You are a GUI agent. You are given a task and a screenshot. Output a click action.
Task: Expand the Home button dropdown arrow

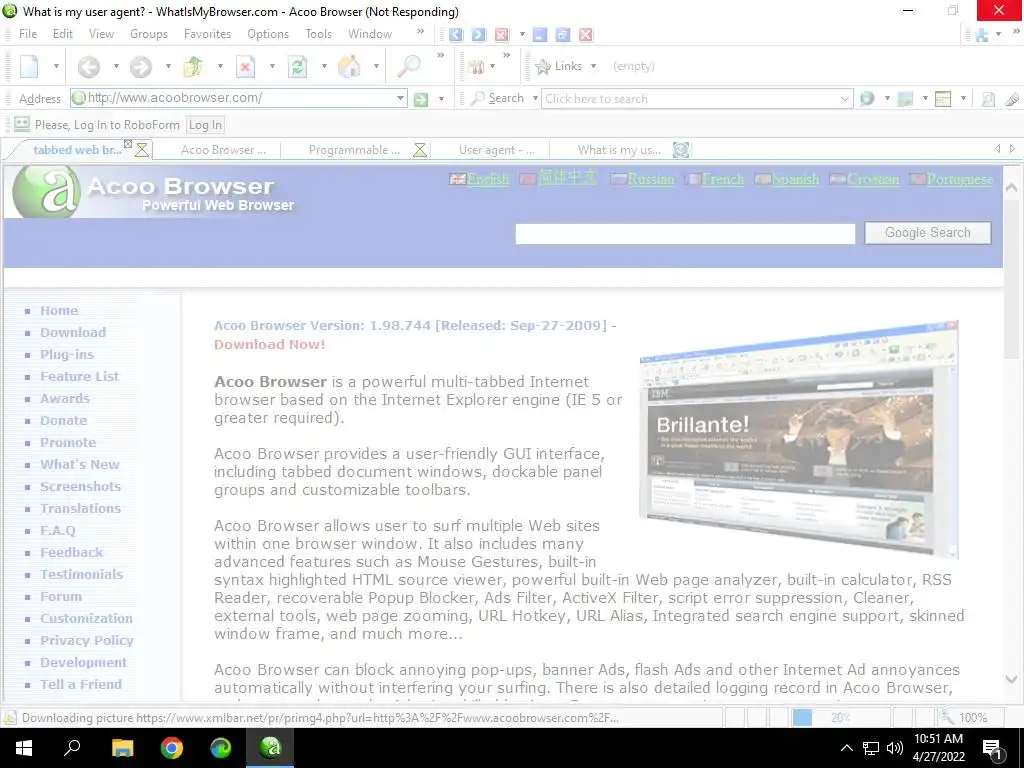click(376, 66)
